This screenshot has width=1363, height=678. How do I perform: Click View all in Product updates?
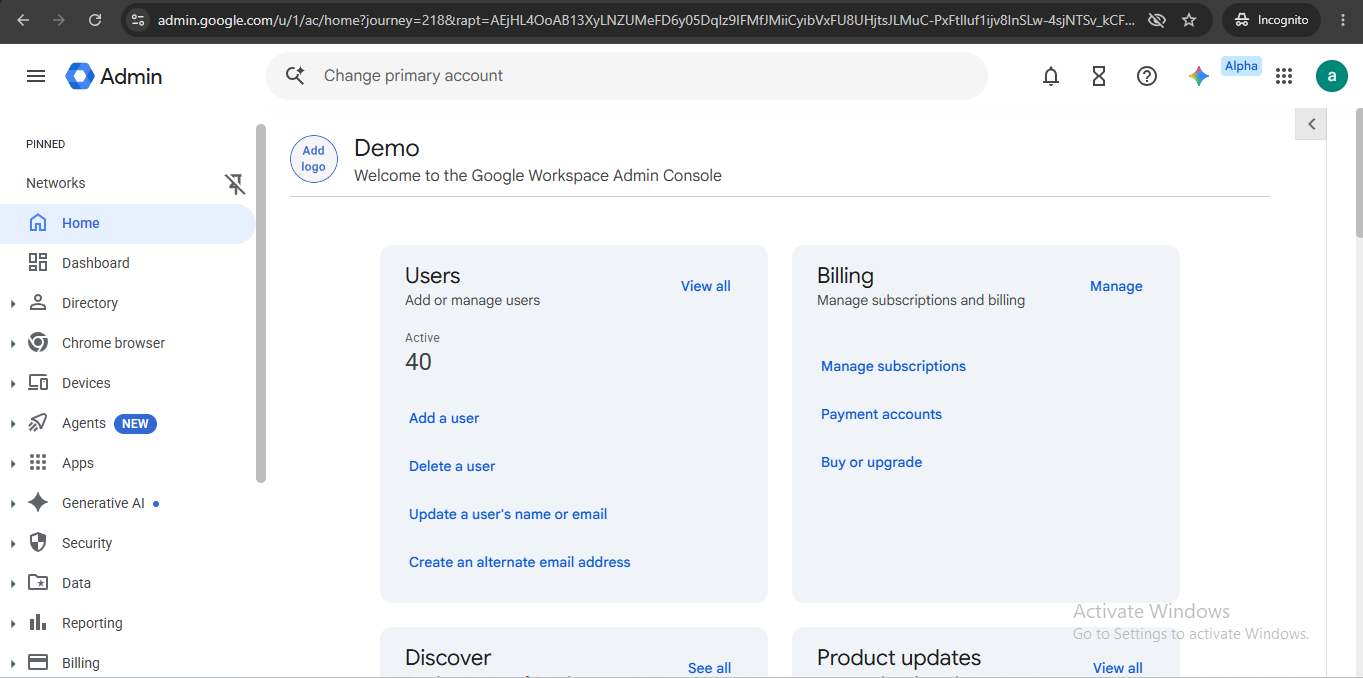point(1117,668)
